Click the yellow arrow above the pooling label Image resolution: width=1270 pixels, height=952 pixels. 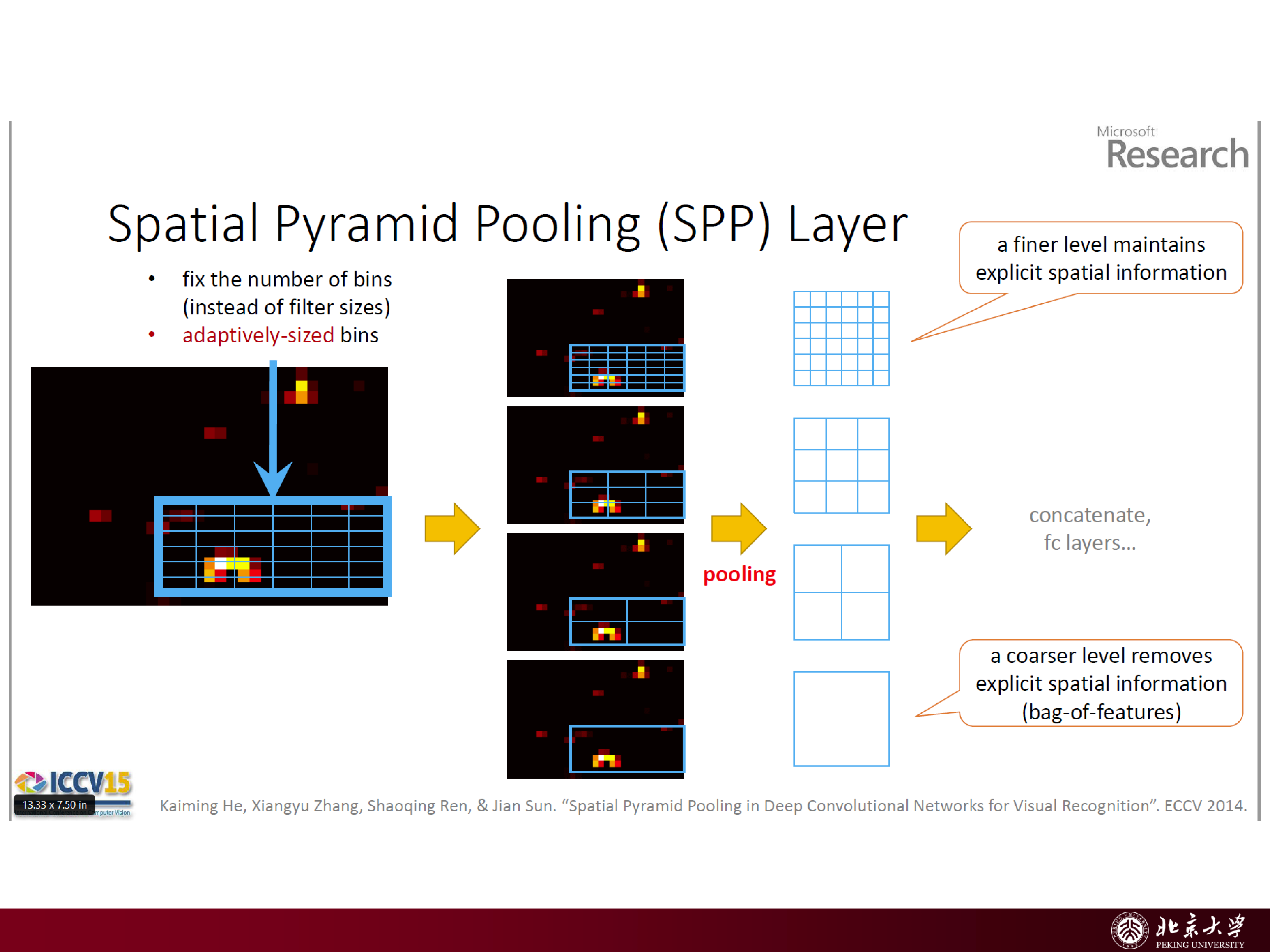pyautogui.click(x=739, y=529)
